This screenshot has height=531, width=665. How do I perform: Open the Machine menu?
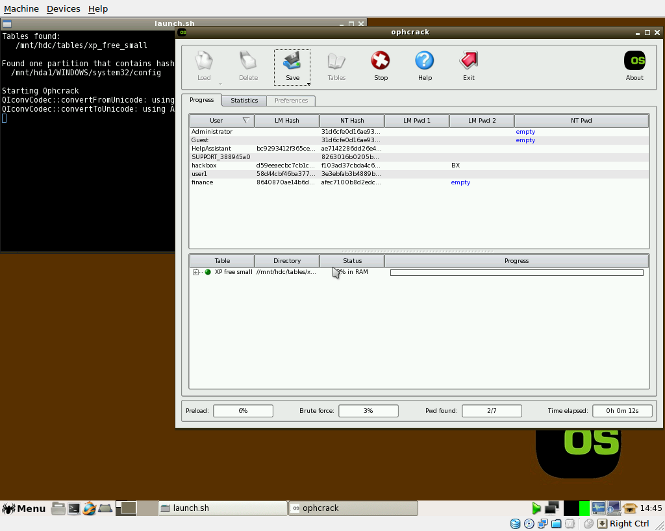tap(21, 9)
